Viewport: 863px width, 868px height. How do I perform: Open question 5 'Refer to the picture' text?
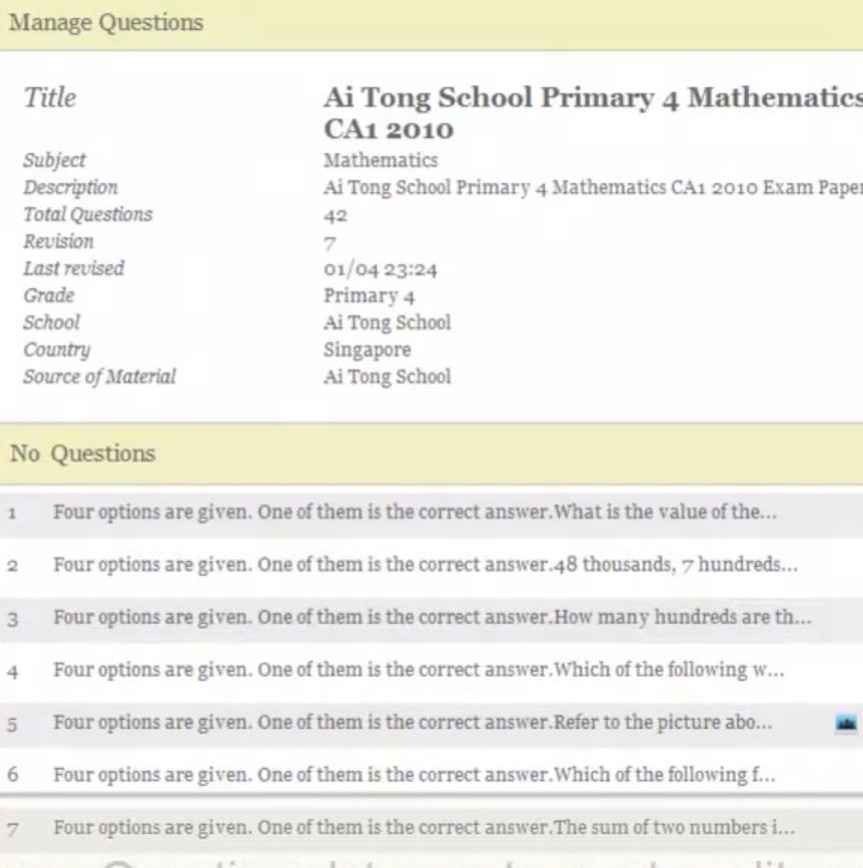click(412, 722)
